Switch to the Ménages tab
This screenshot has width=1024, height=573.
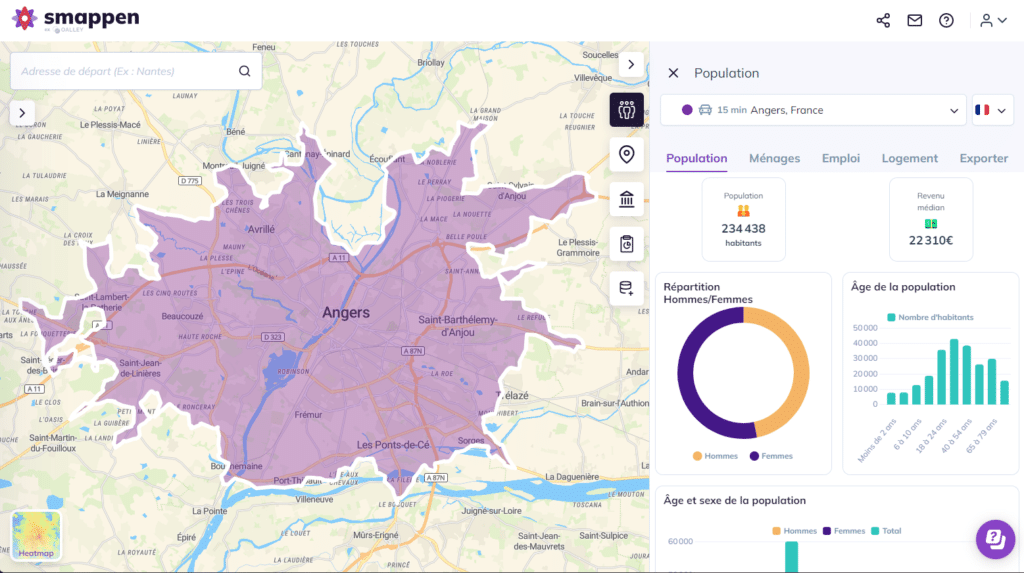tap(774, 158)
